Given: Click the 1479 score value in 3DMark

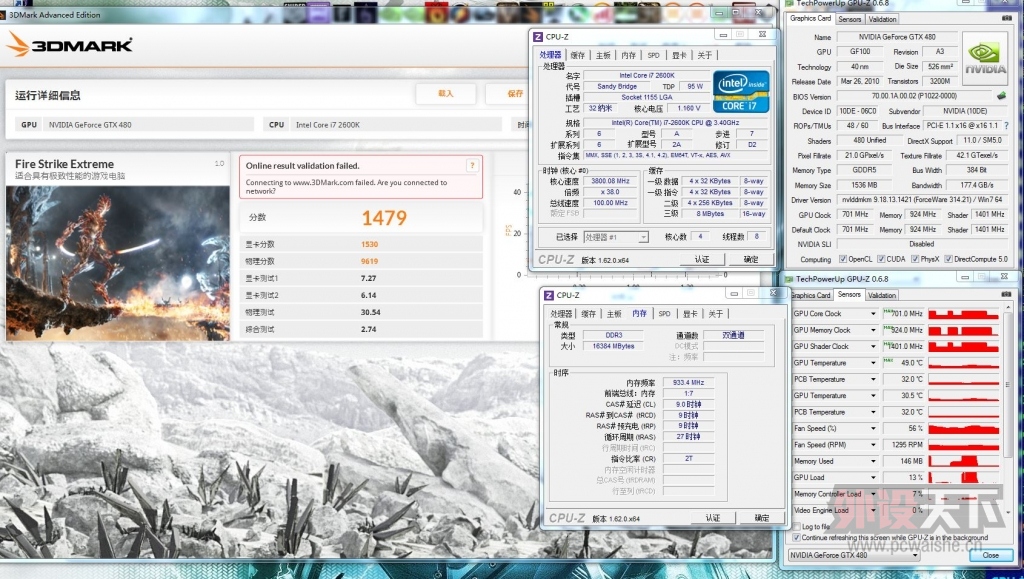Looking at the screenshot, I should pos(384,217).
